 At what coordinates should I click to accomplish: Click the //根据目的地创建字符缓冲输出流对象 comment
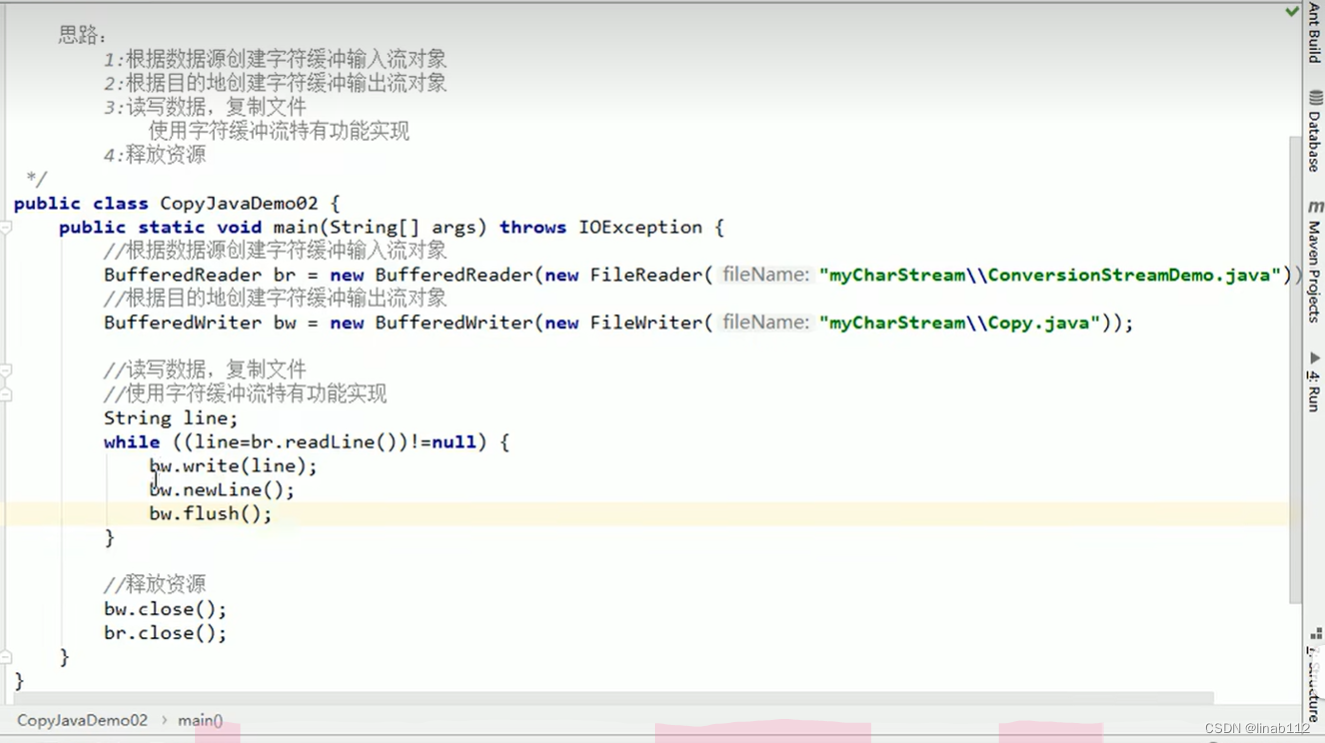pos(275,299)
